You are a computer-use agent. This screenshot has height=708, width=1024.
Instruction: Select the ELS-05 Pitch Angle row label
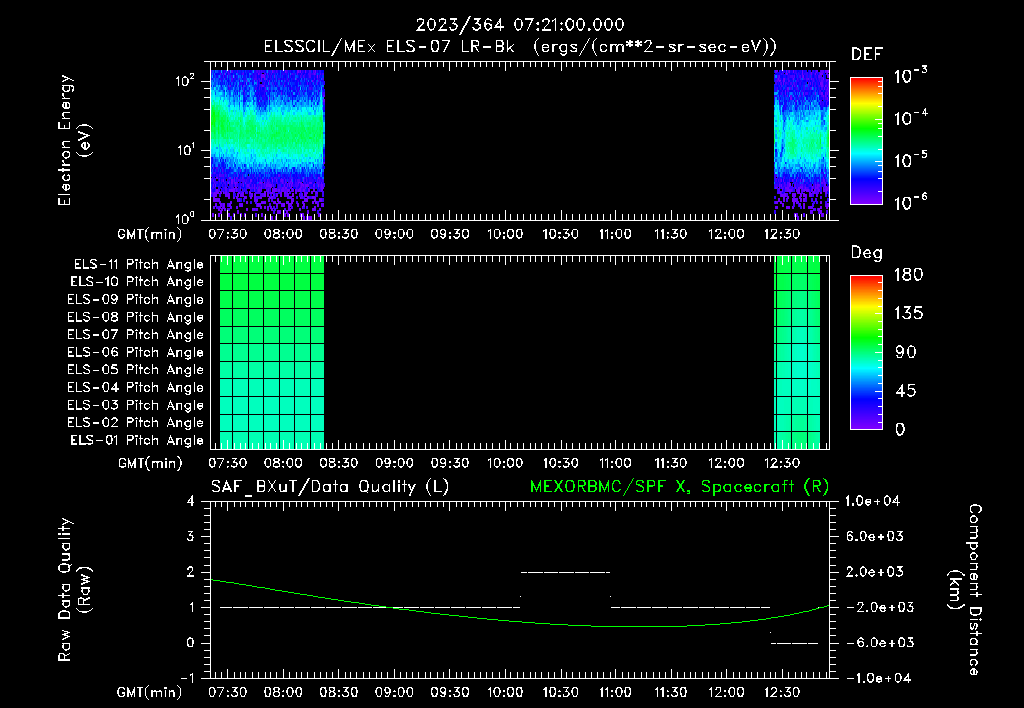click(136, 370)
